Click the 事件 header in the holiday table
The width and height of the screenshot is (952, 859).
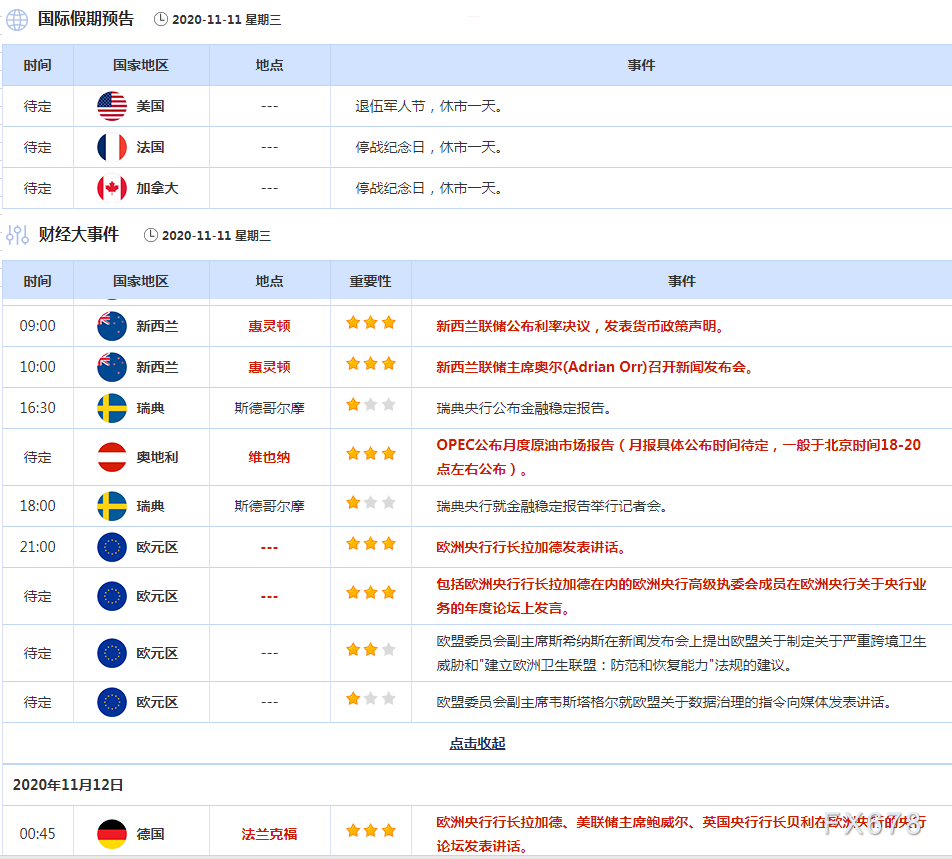tap(641, 65)
